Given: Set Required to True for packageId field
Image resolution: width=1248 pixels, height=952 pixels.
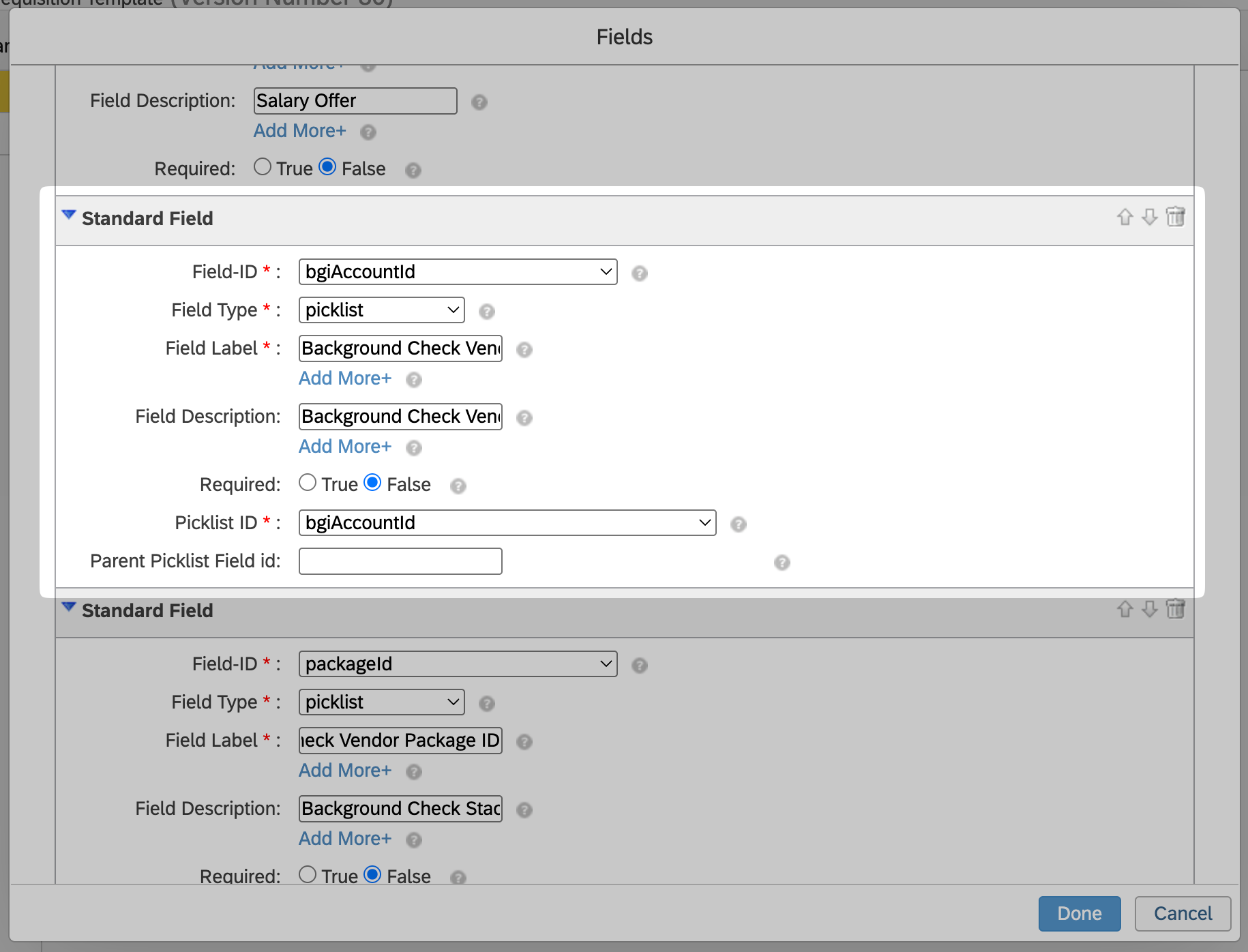Looking at the screenshot, I should 308,875.
